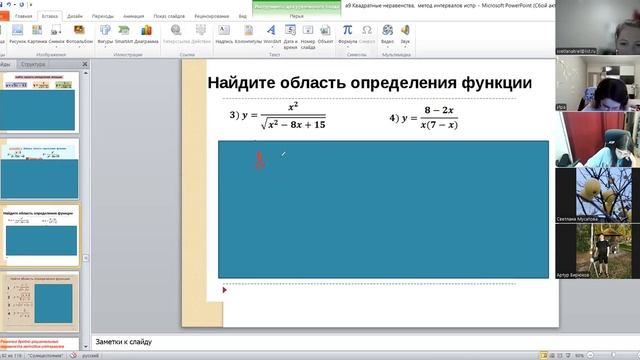
Task: Click the Redo icon in the quick access toolbar
Action: tap(21, 4)
